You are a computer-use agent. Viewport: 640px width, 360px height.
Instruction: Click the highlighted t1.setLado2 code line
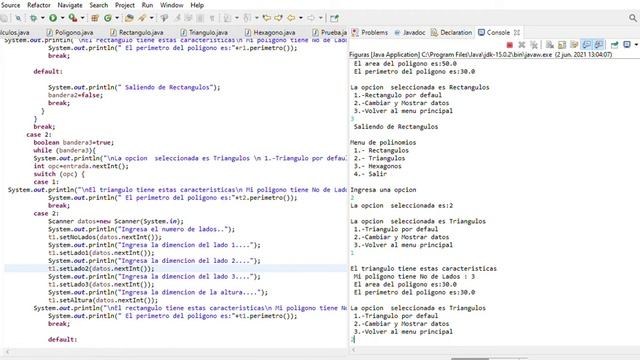point(101,269)
